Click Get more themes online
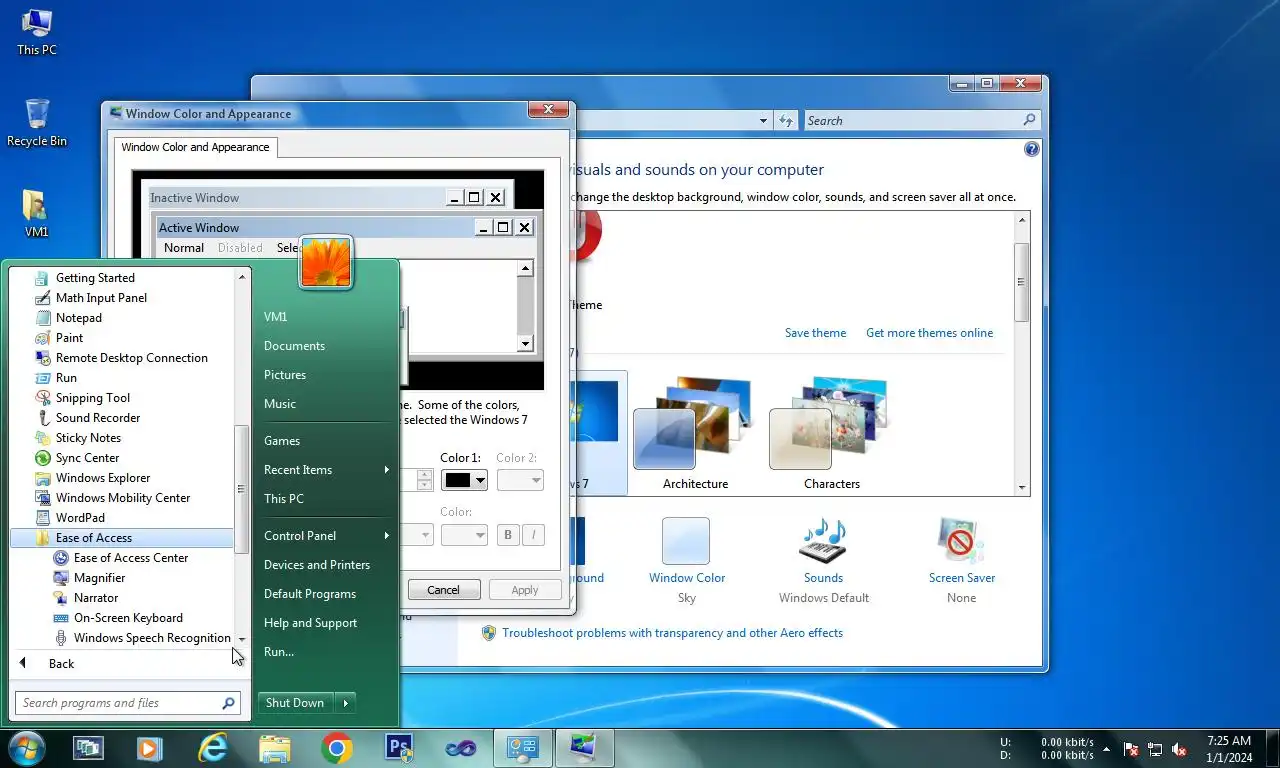The width and height of the screenshot is (1280, 768). point(930,333)
